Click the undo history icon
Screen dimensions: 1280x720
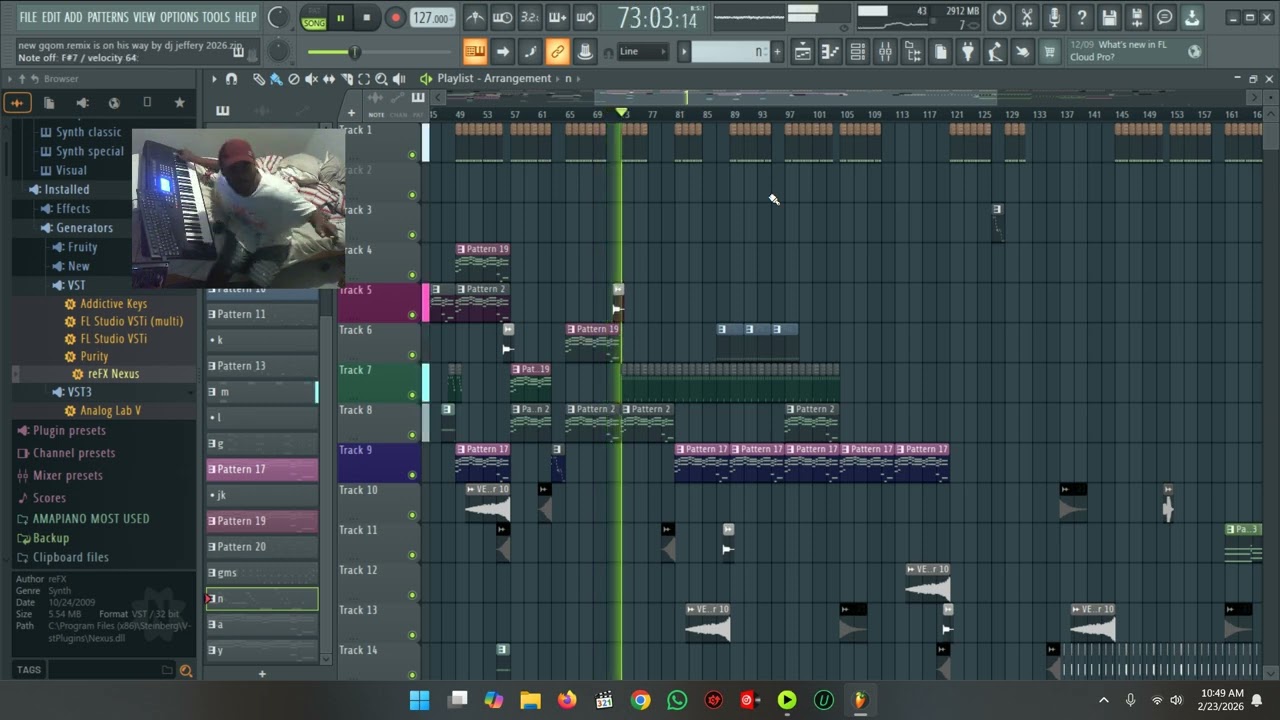click(999, 17)
